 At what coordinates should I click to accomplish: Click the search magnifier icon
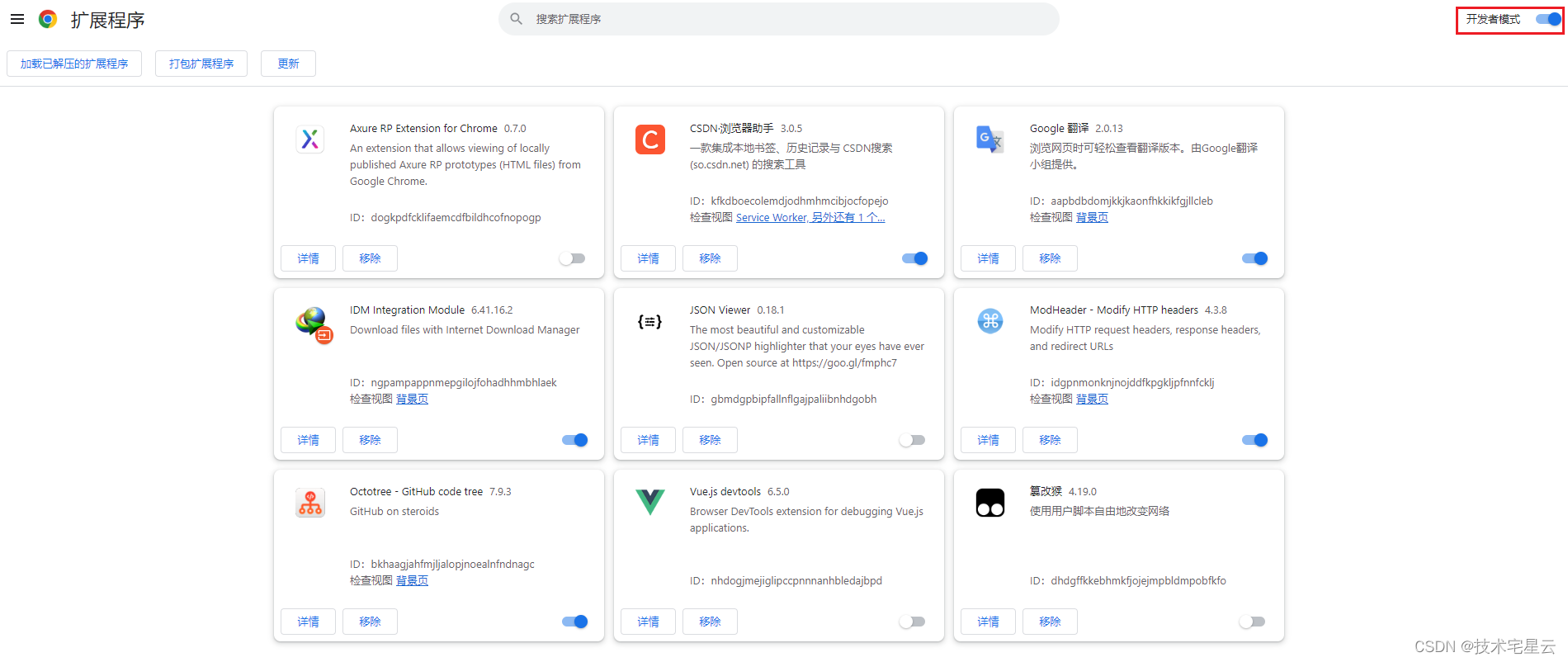point(517,19)
